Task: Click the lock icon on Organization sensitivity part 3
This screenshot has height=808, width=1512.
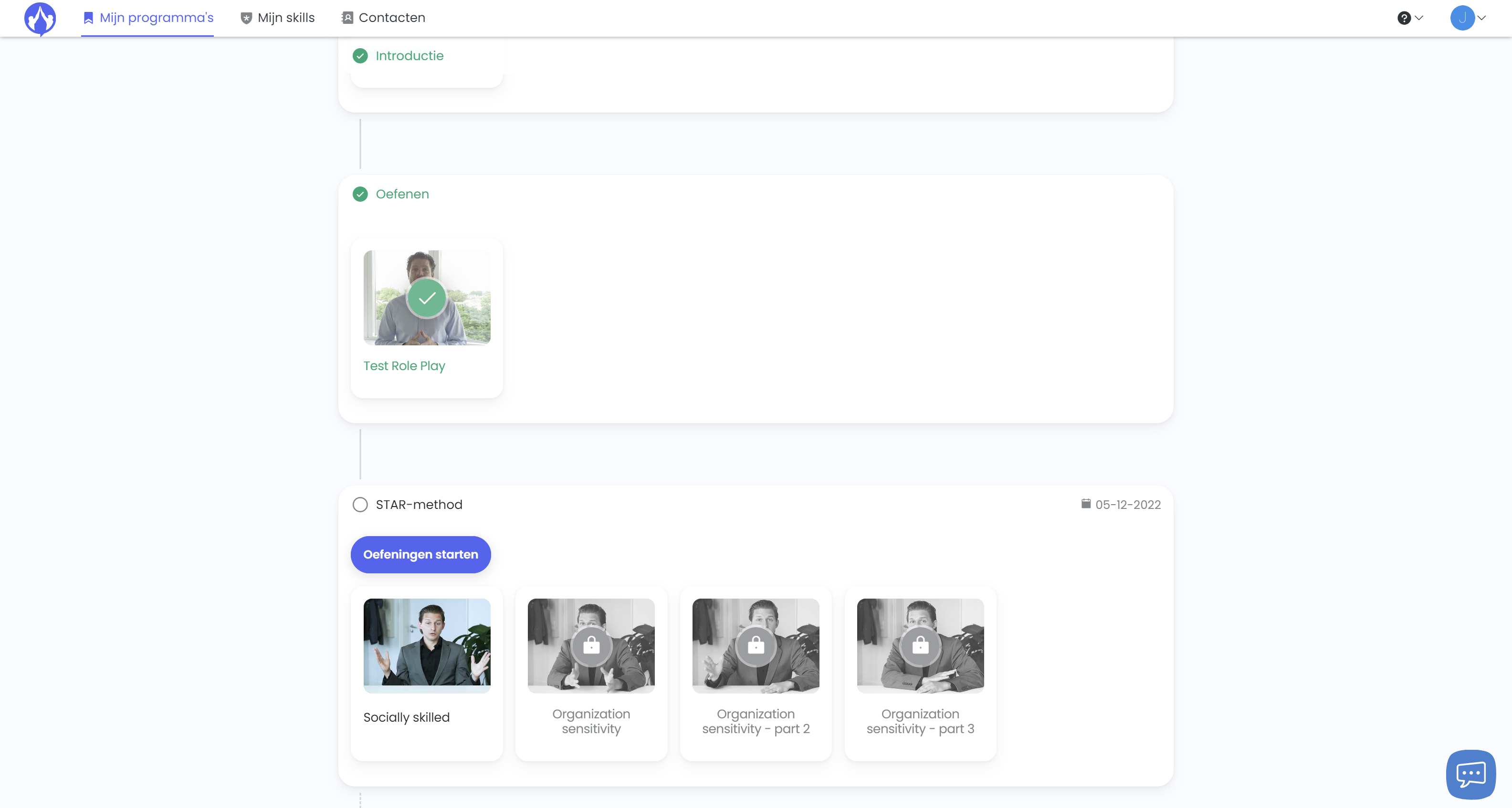Action: (920, 645)
